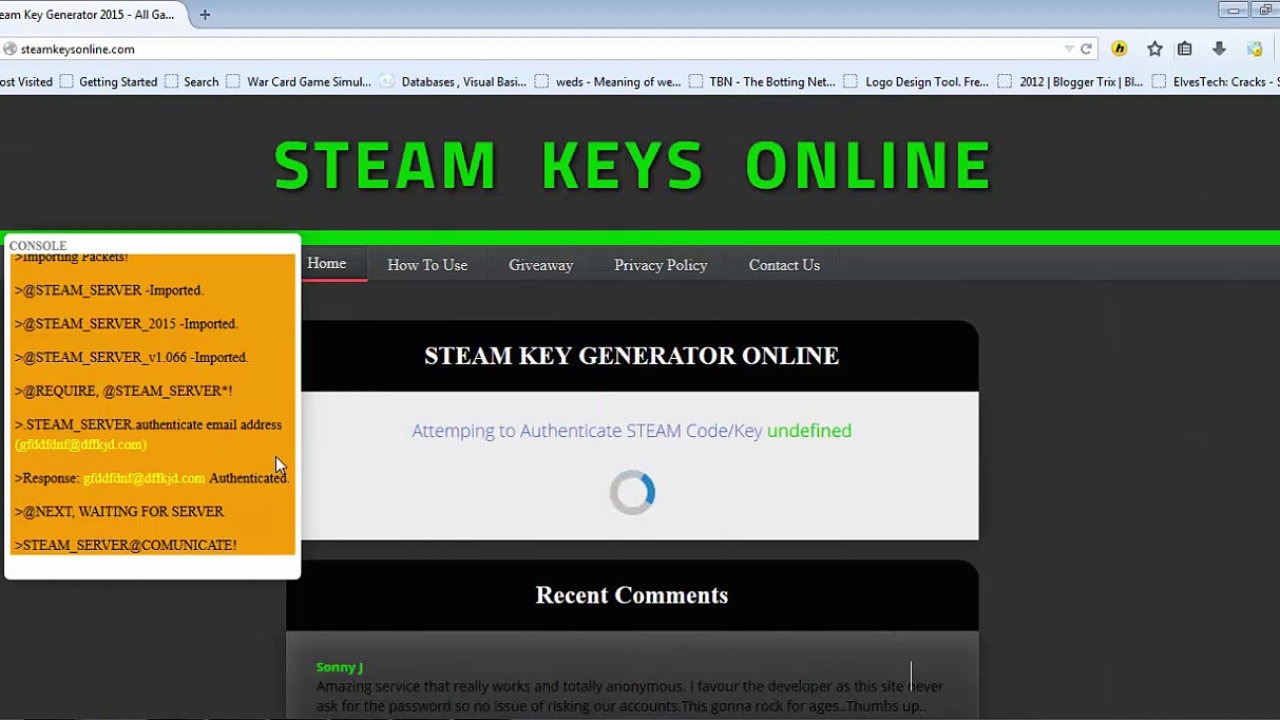
Task: Click the '@STEAM_SERVER_2015 -Imported.' console line
Action: pyautogui.click(x=126, y=324)
